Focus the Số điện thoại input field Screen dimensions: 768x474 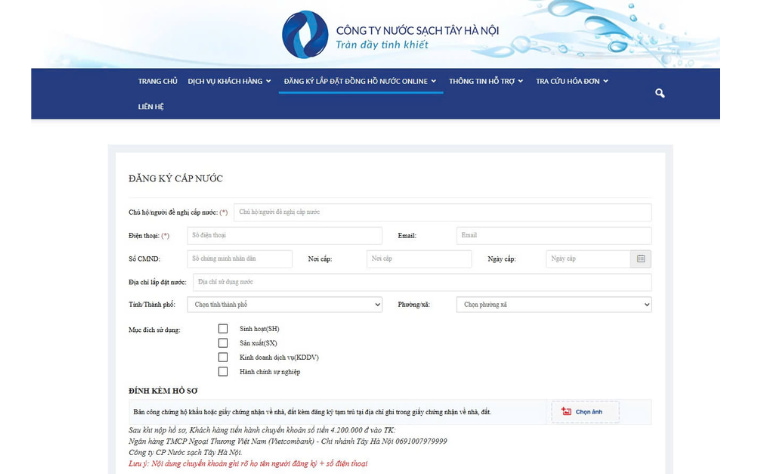point(285,236)
